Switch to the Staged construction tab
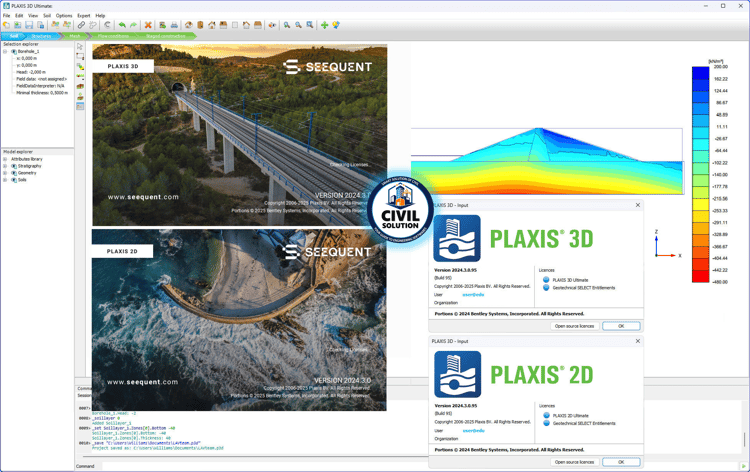The image size is (750, 472). click(x=165, y=36)
